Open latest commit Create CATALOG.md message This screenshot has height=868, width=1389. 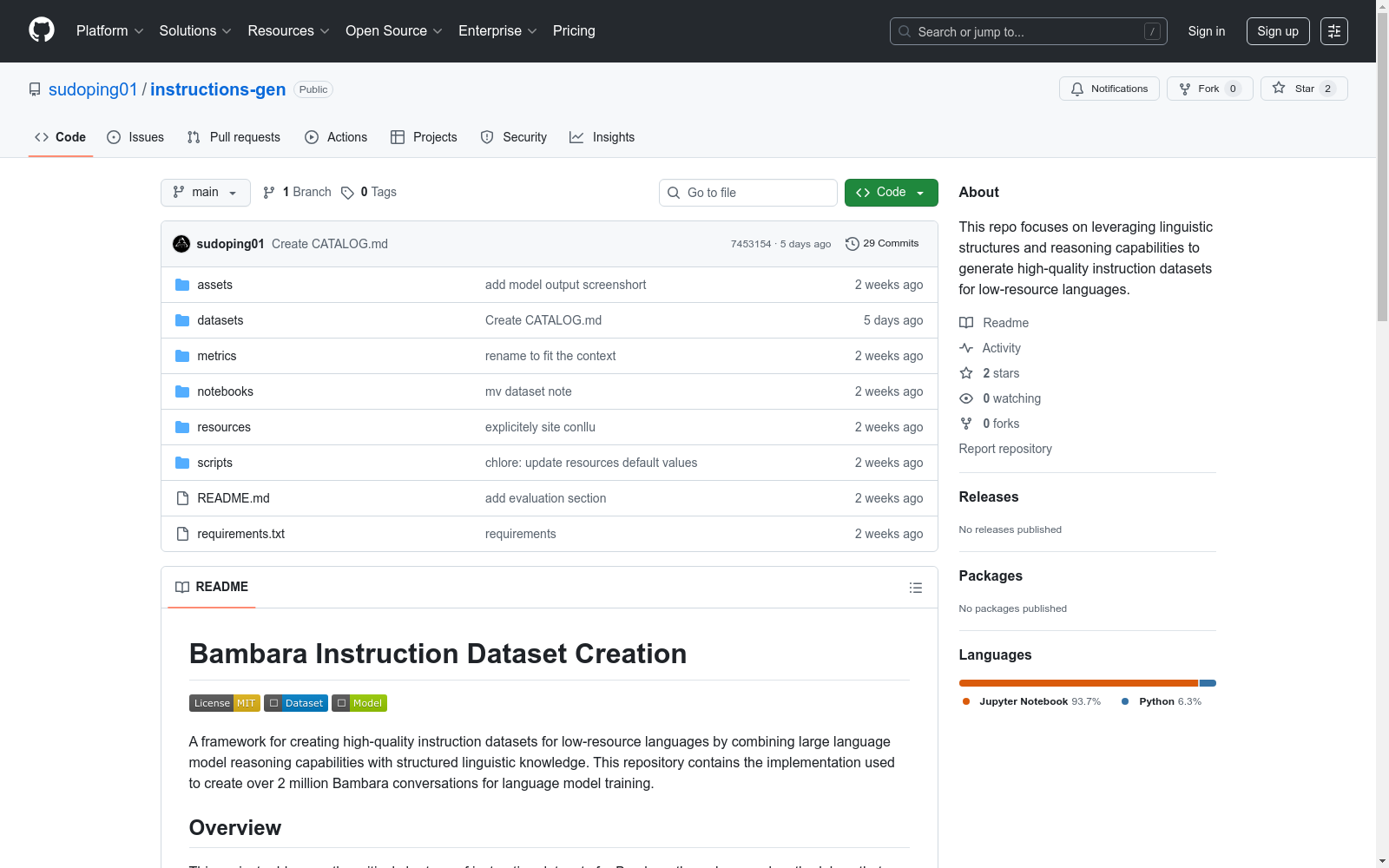click(x=330, y=244)
